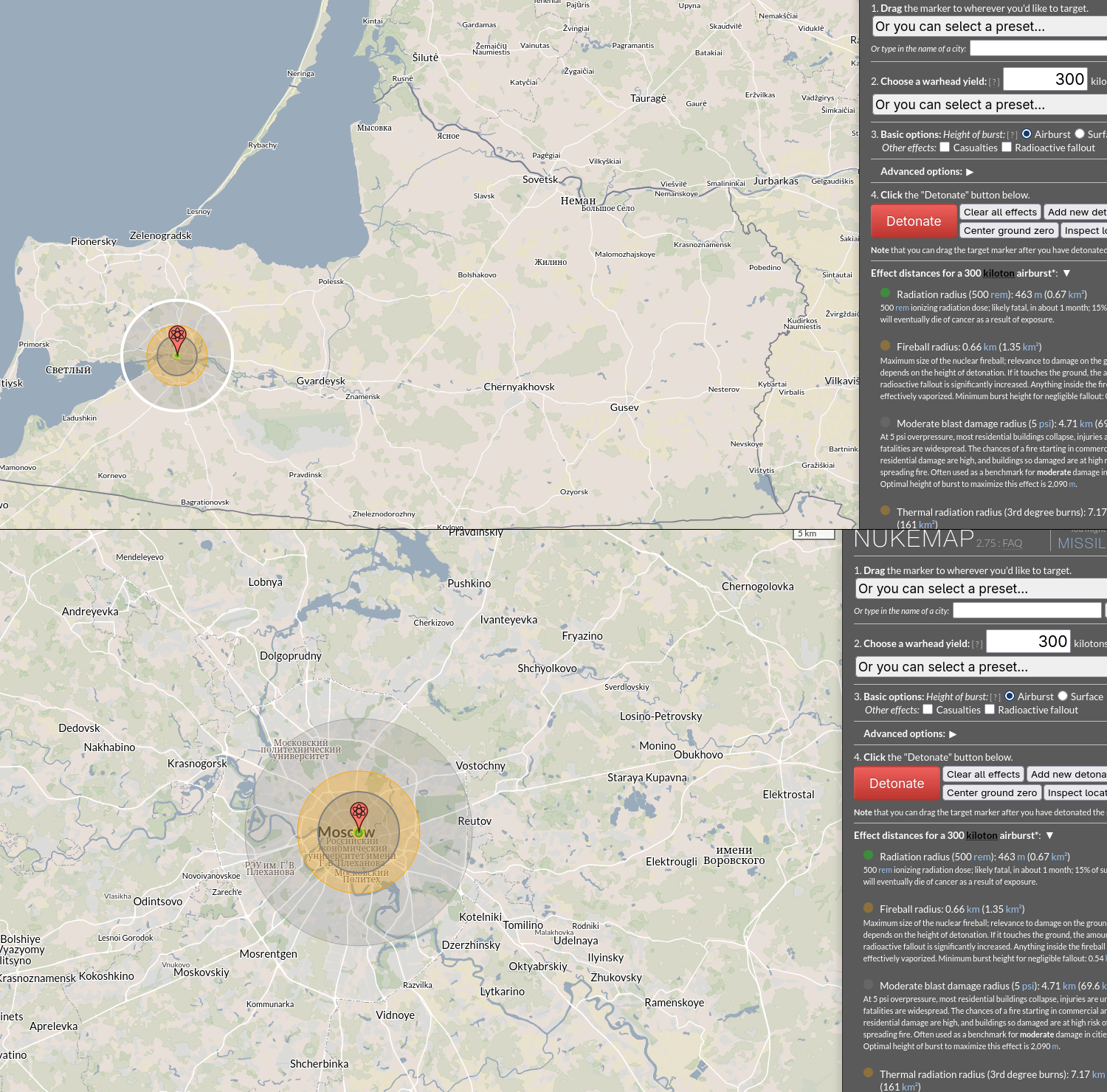Viewport: 1107px width, 1092px height.
Task: Click the 5 km scale bar on the Moscow map
Action: coord(813,533)
